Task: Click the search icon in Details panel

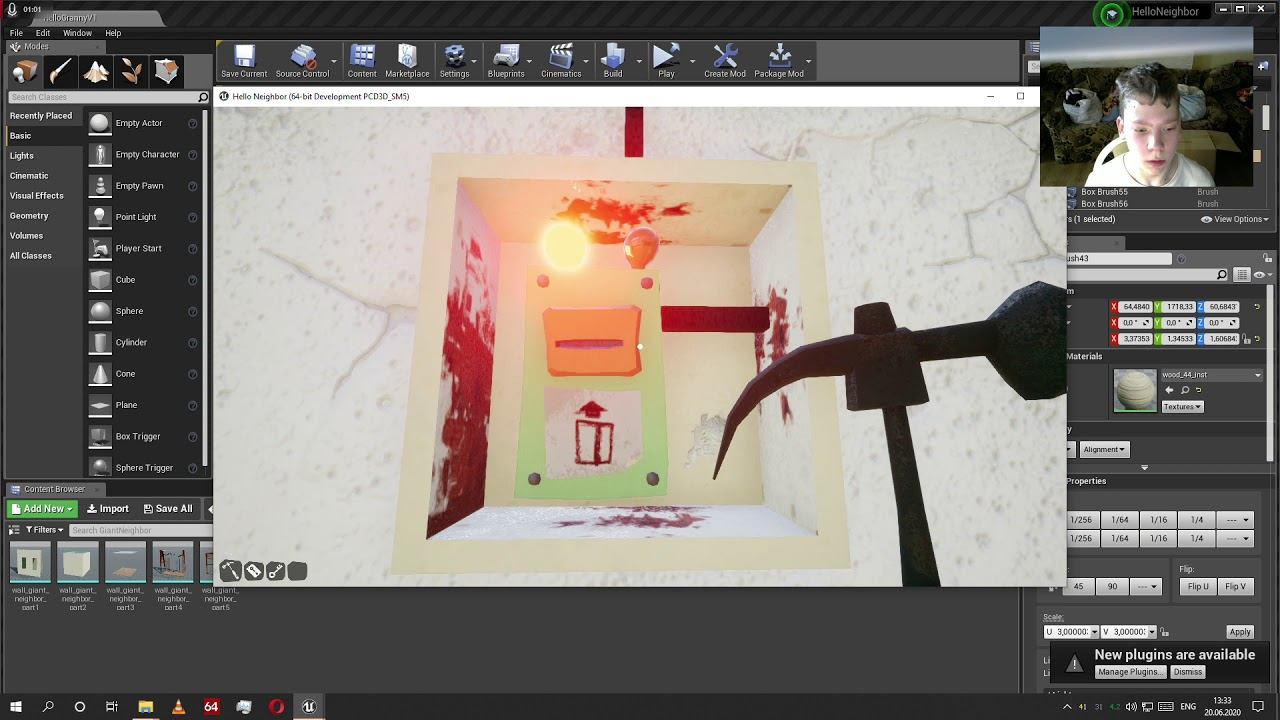Action: tap(1222, 275)
